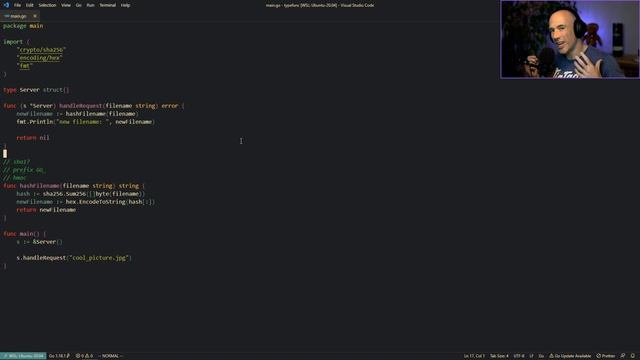
Task: Click the hex.EncodeToString call
Action: click(x=110, y=202)
